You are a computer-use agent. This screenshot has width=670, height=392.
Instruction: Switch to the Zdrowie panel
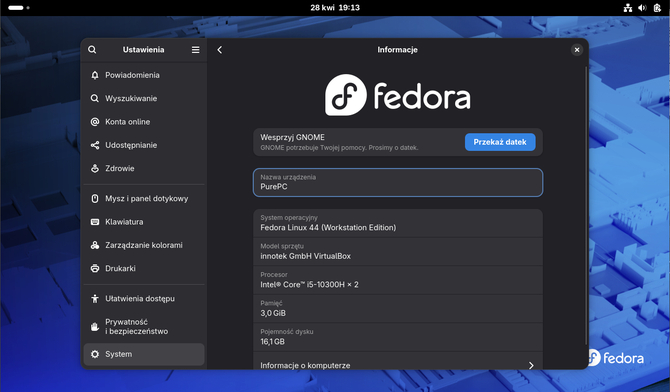[144, 168]
